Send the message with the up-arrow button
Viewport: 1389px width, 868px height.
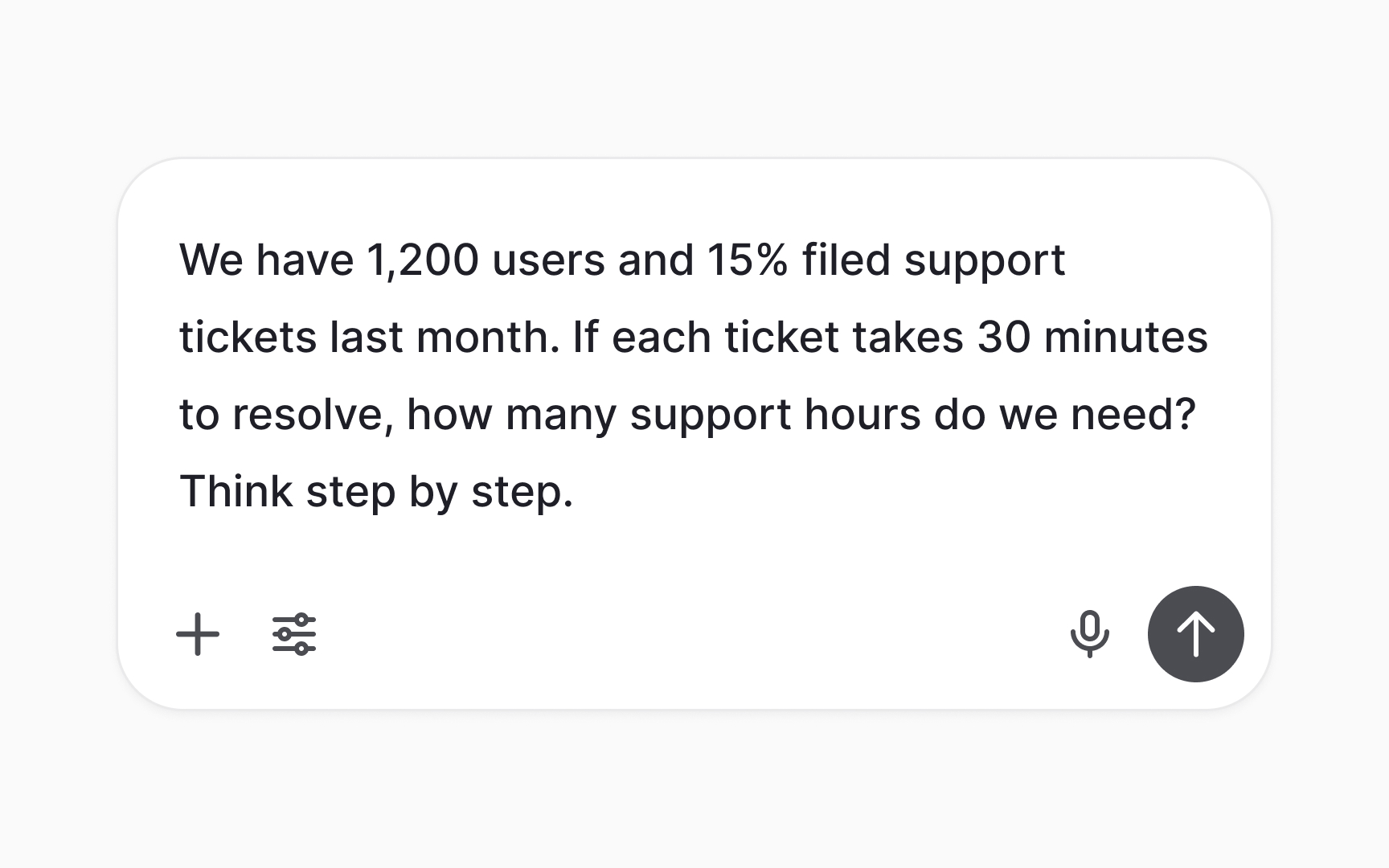(x=1195, y=634)
